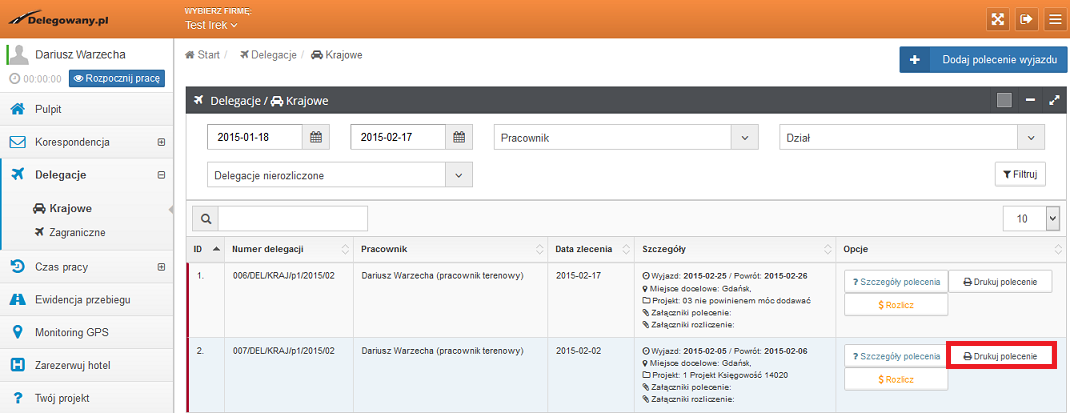1070x413 pixels.
Task: Select Zagraniczne in the sidebar
Action: coord(77,232)
